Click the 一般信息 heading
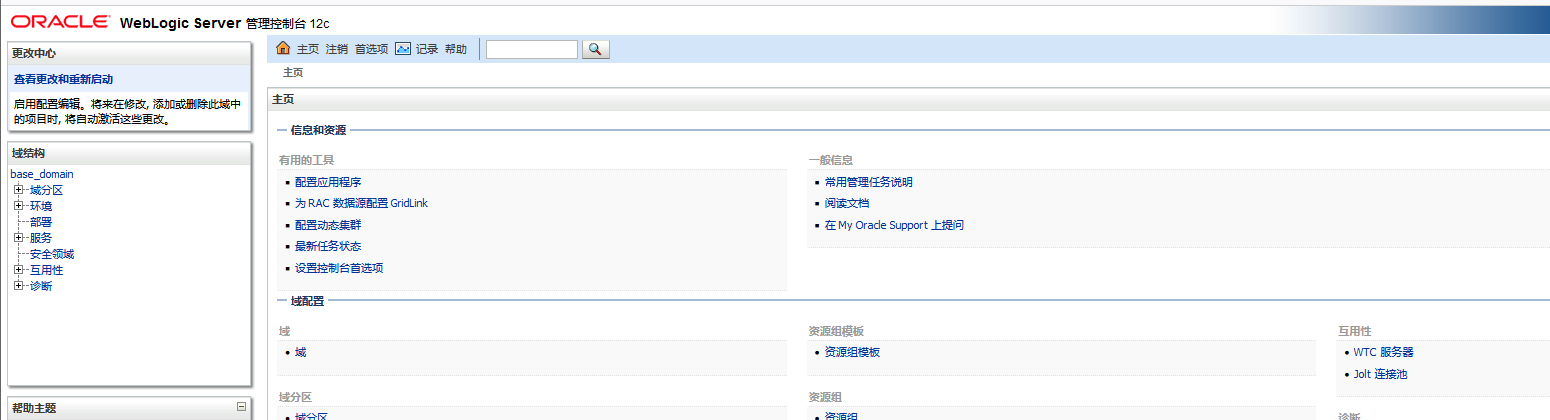1550x420 pixels. pos(831,160)
